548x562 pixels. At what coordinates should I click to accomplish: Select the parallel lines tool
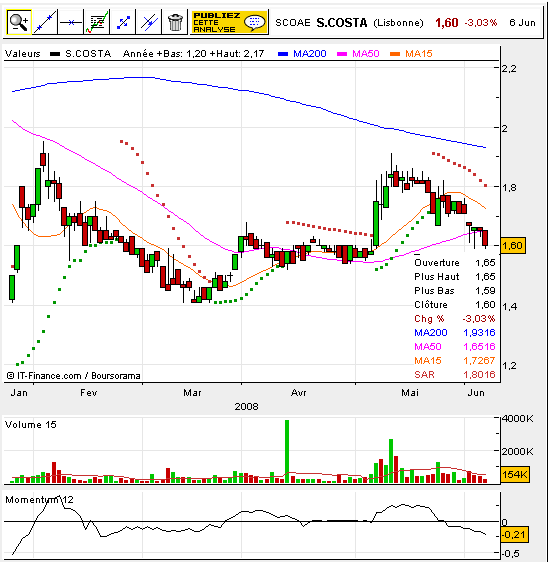pos(149,22)
